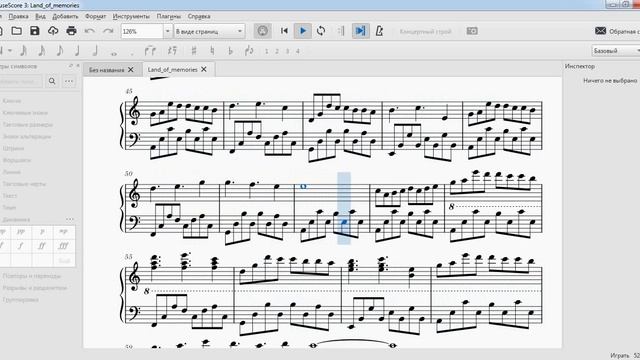Toggle play repeats button

tap(341, 31)
